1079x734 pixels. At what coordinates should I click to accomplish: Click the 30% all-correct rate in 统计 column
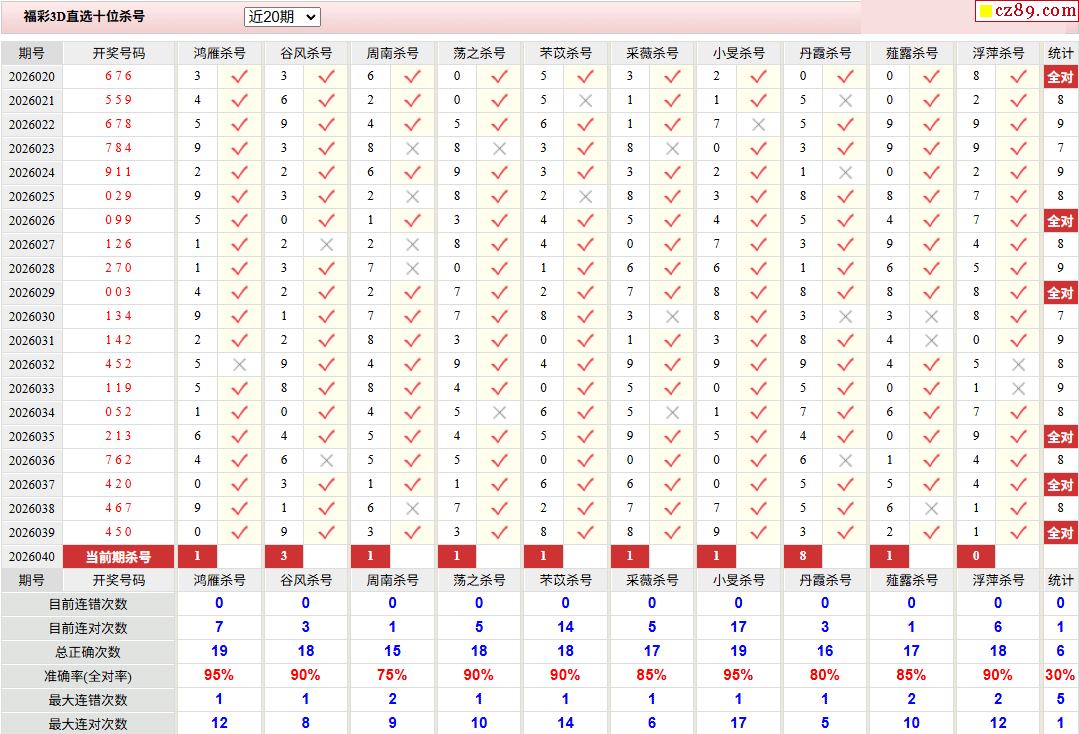pyautogui.click(x=1060, y=675)
